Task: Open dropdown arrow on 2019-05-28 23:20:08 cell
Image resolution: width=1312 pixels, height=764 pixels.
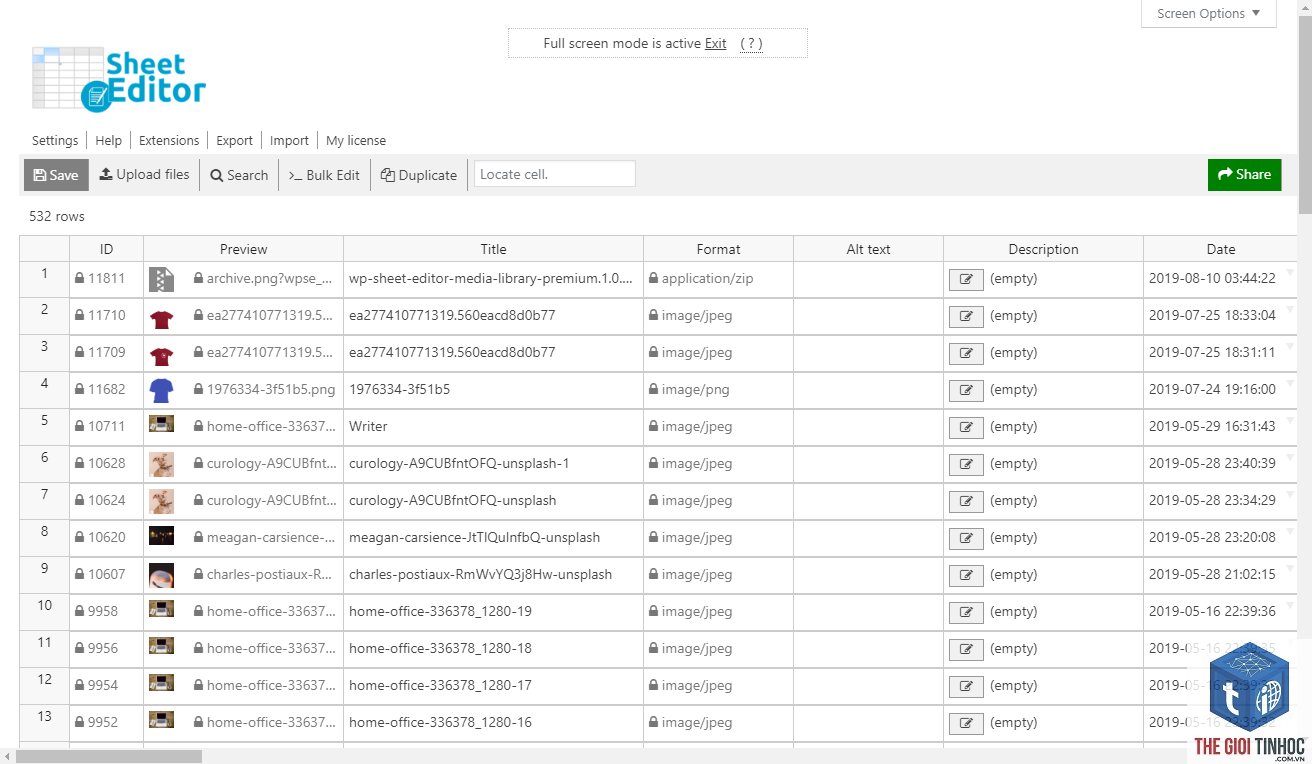Action: (1290, 531)
